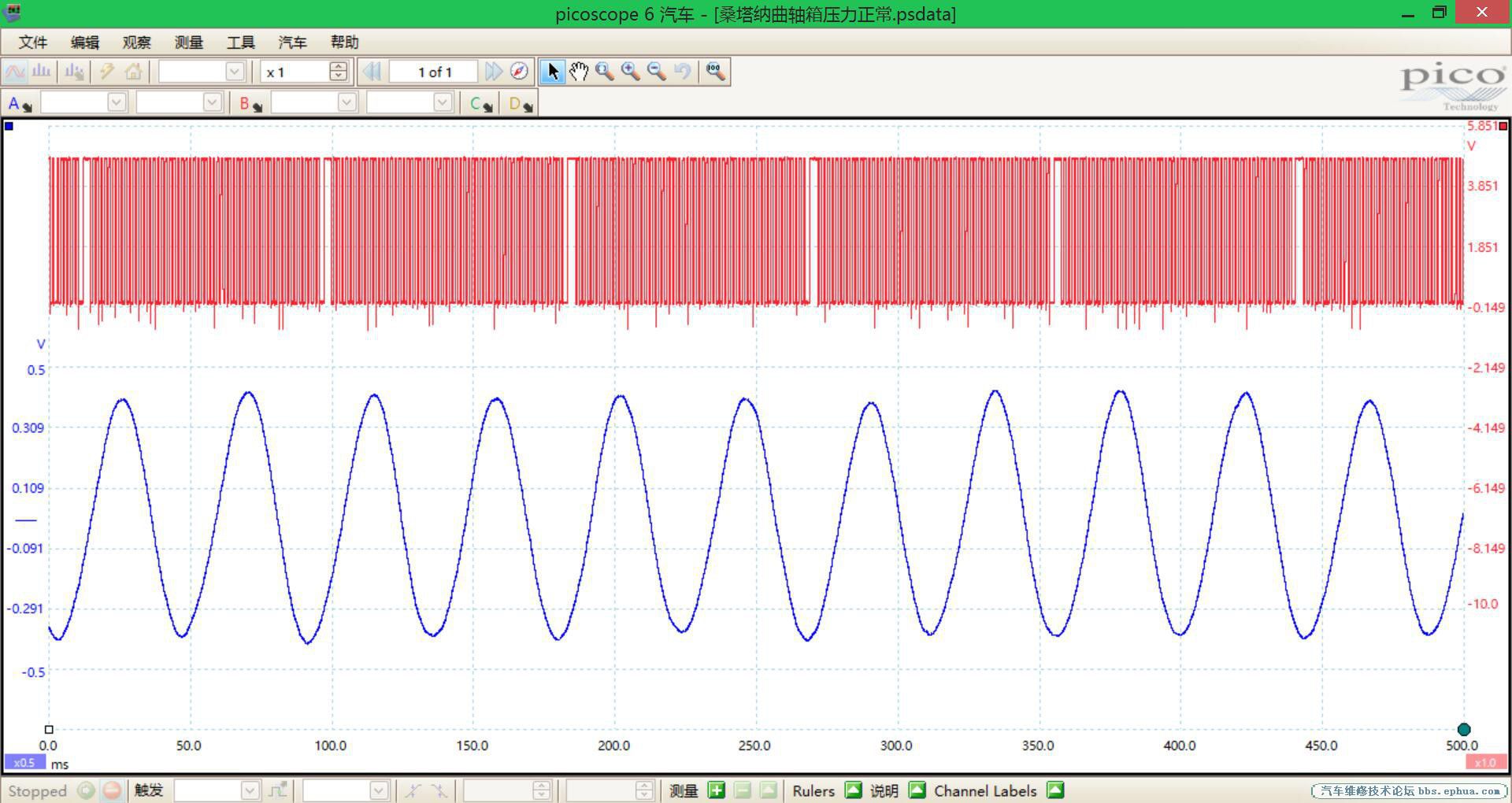
Task: Click the 0.309 blue axis value
Action: click(x=28, y=427)
